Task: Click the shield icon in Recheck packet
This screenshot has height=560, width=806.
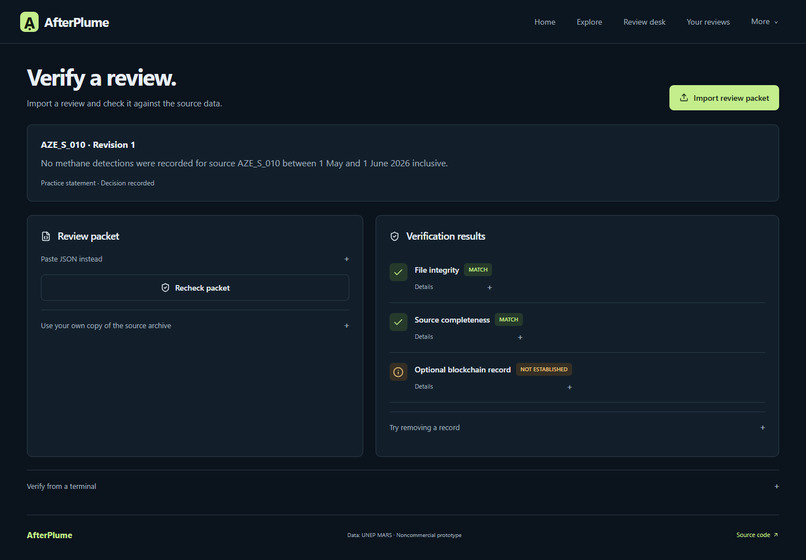Action: click(x=165, y=288)
